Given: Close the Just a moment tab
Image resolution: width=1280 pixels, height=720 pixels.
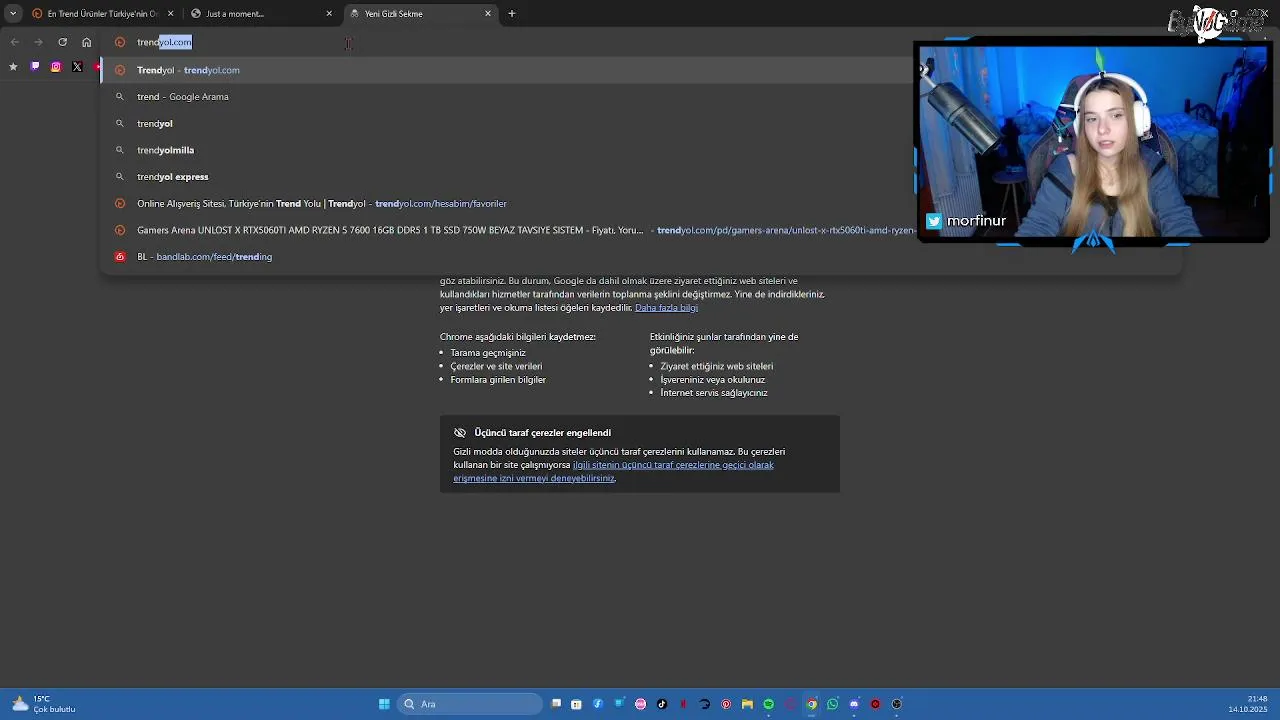Looking at the screenshot, I should coord(329,14).
